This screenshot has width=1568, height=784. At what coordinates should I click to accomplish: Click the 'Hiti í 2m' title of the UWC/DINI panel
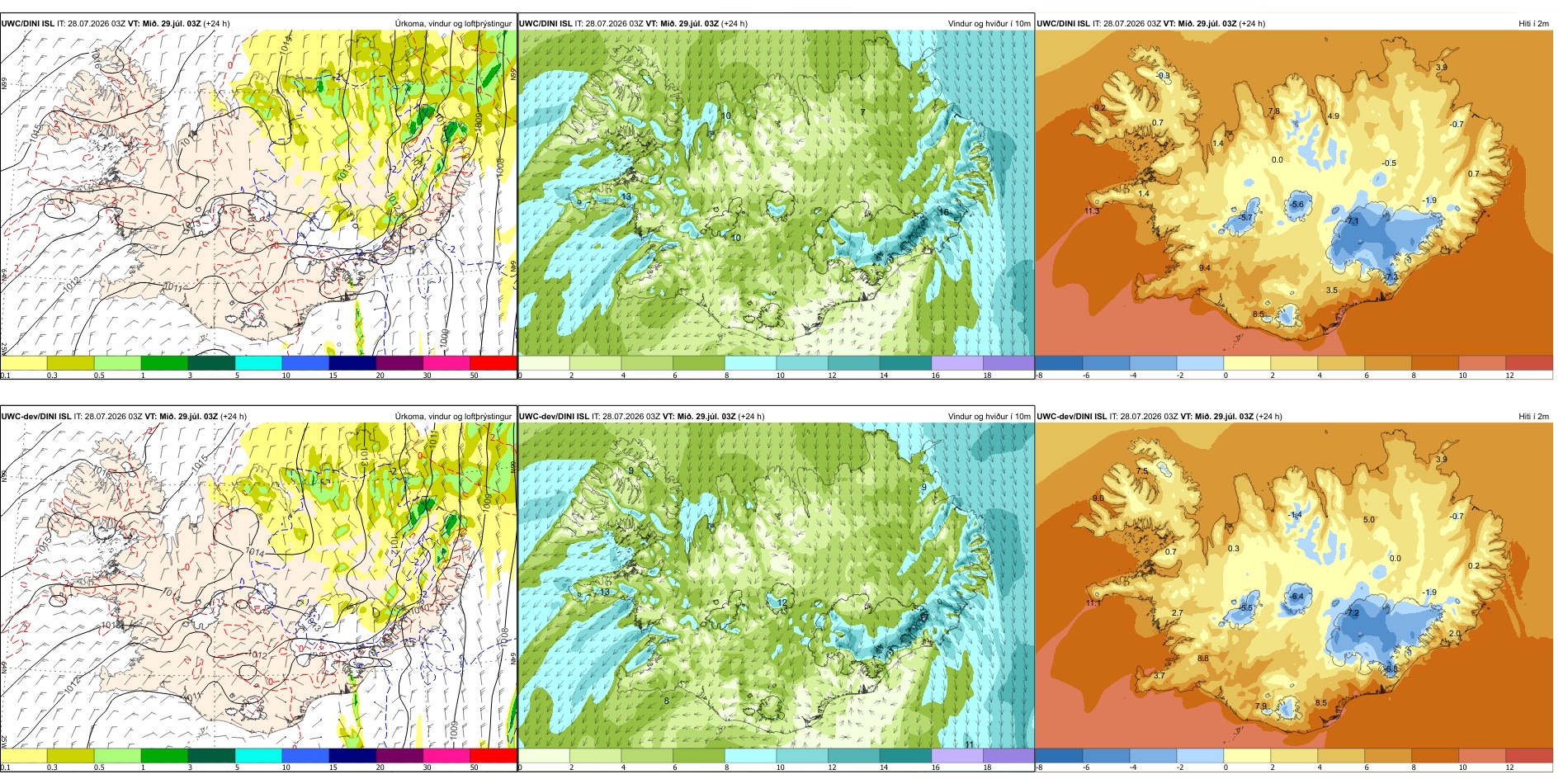(x=1533, y=24)
